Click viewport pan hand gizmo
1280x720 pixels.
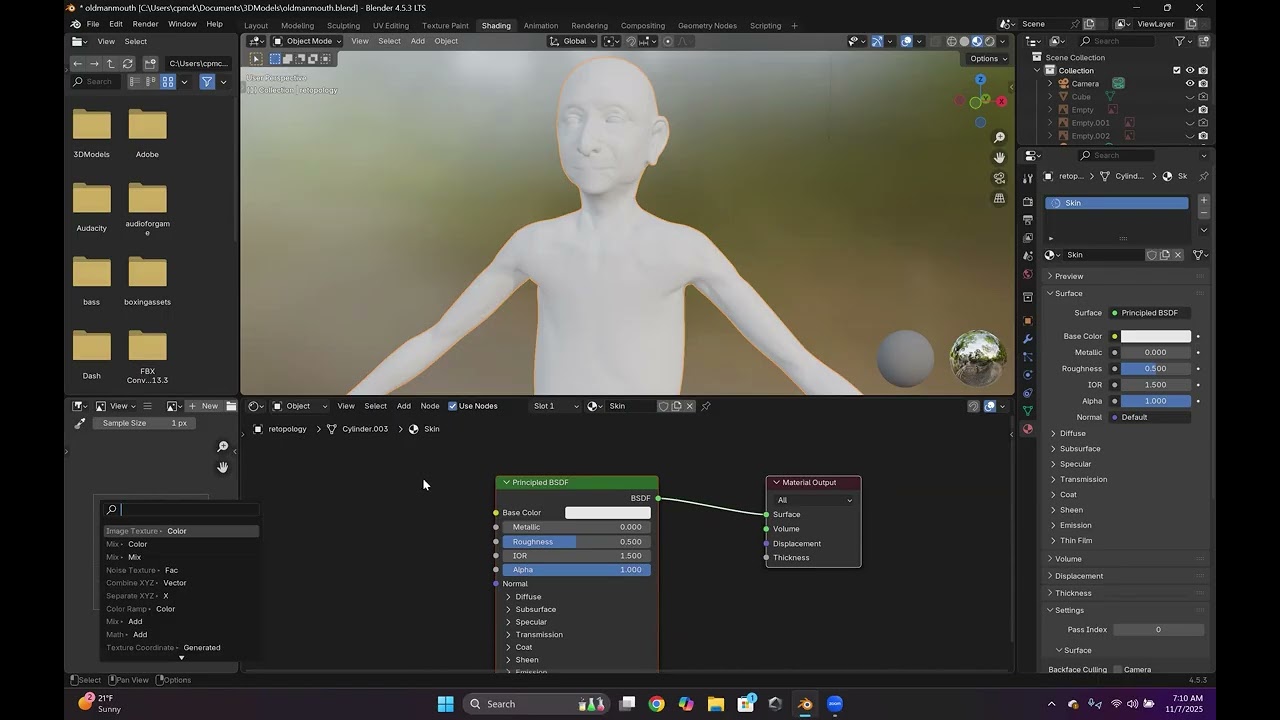coord(999,158)
